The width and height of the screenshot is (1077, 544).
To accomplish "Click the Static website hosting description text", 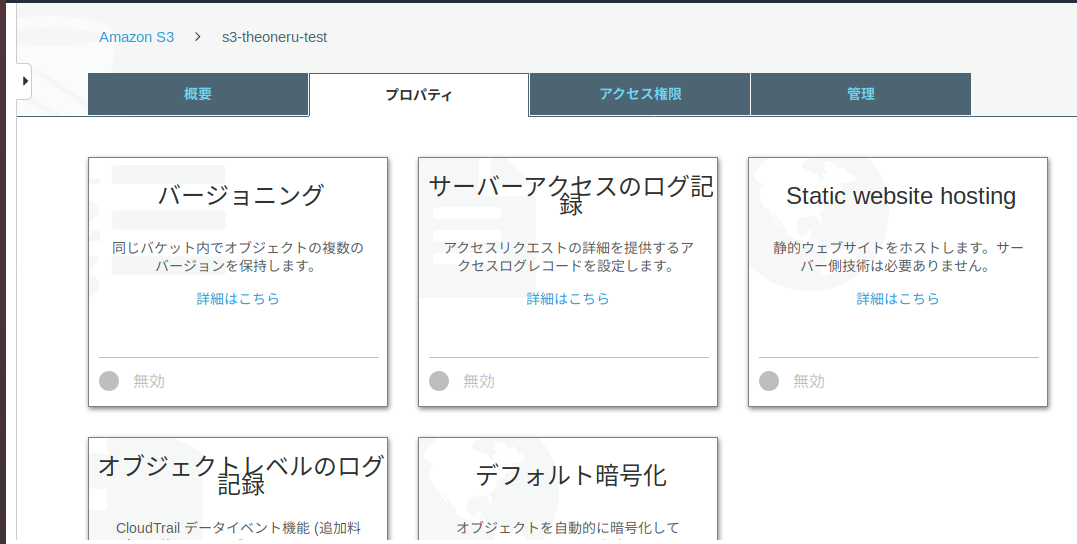I will coord(898,257).
